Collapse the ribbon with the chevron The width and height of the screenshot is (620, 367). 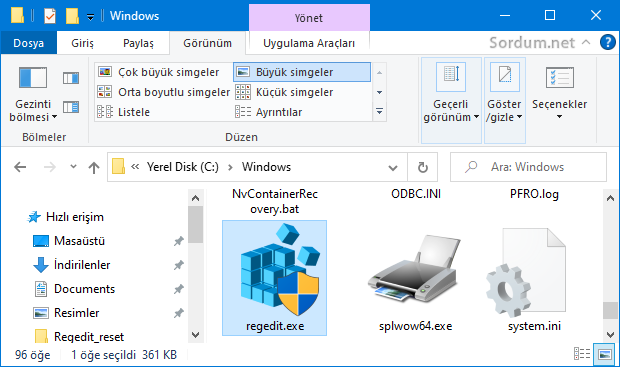click(x=586, y=42)
